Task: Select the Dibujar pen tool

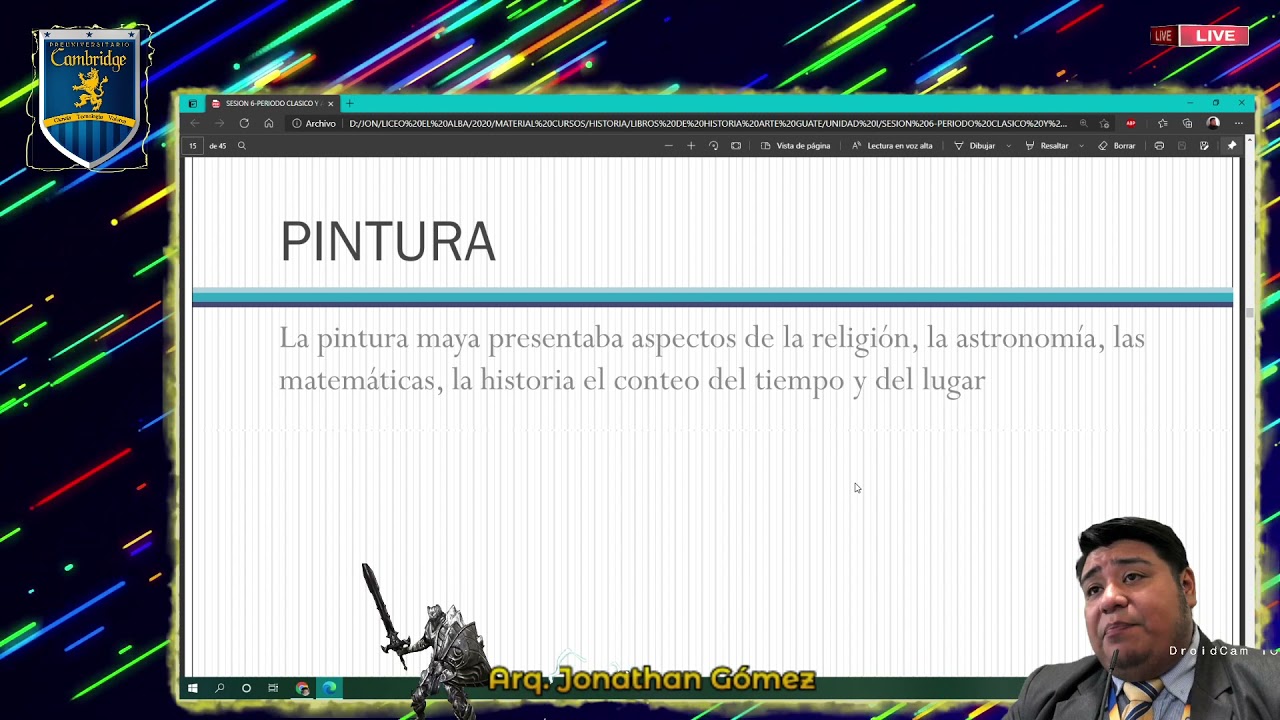Action: coord(975,146)
